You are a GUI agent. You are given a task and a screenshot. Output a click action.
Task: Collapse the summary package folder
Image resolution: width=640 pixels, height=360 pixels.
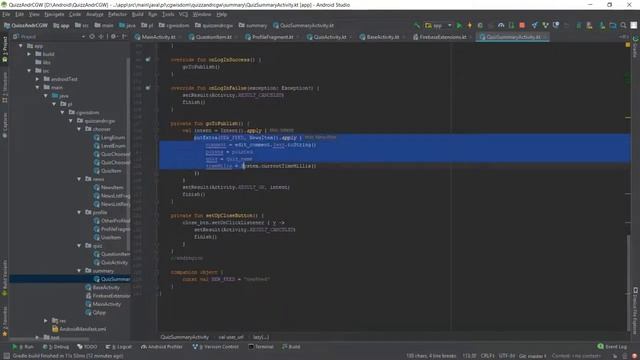pos(79,271)
